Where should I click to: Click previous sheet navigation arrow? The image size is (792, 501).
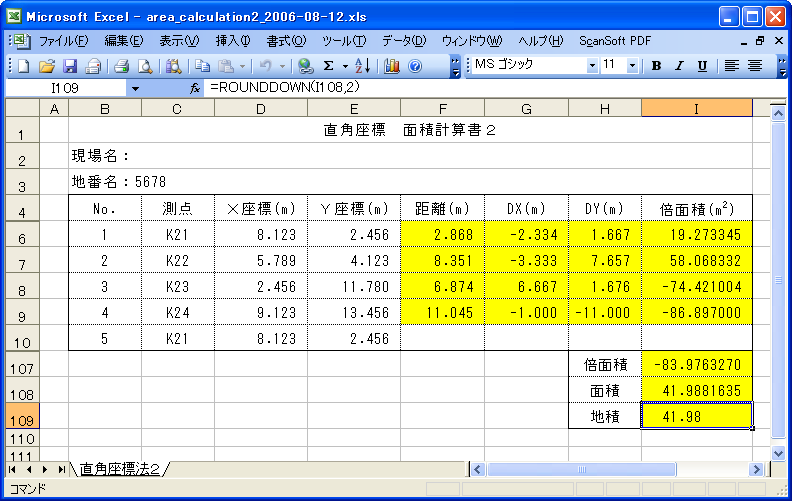(29, 469)
